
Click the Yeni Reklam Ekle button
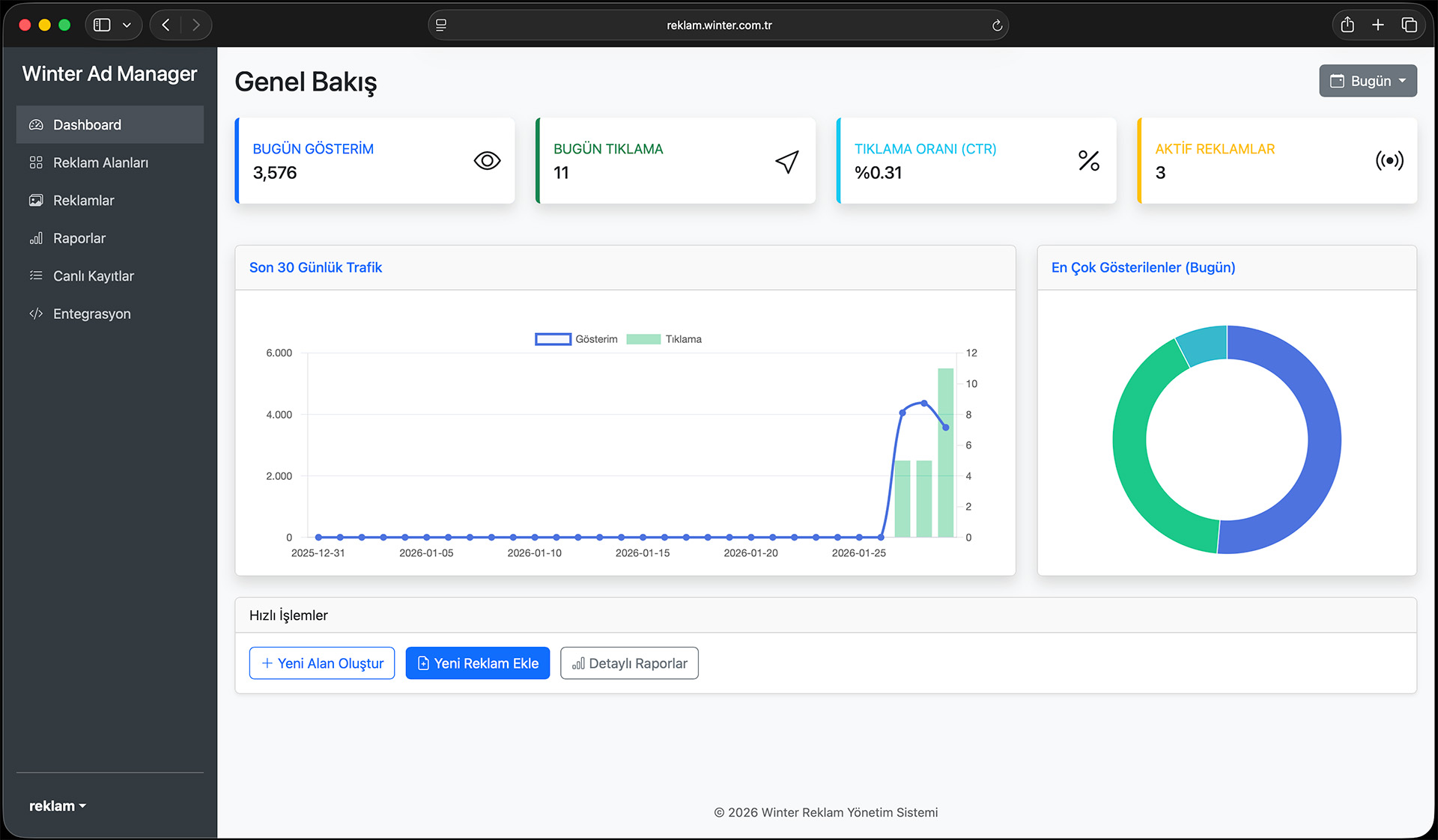pyautogui.click(x=478, y=663)
